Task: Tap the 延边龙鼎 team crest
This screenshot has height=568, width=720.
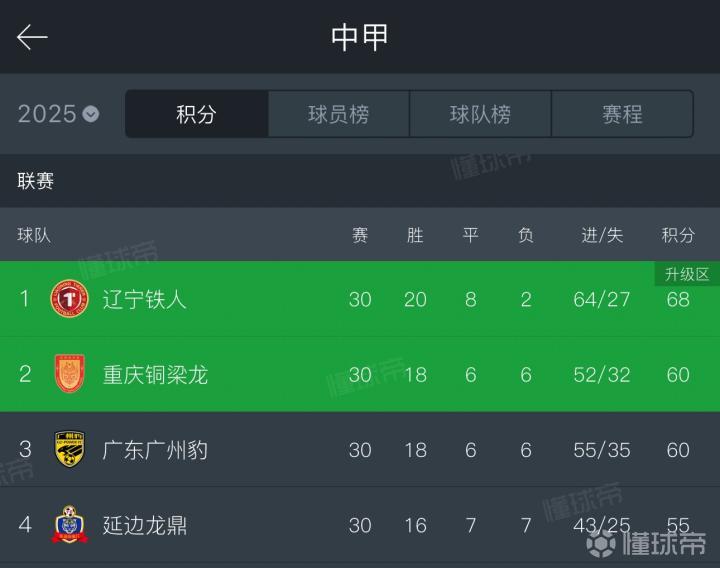Action: pyautogui.click(x=69, y=525)
